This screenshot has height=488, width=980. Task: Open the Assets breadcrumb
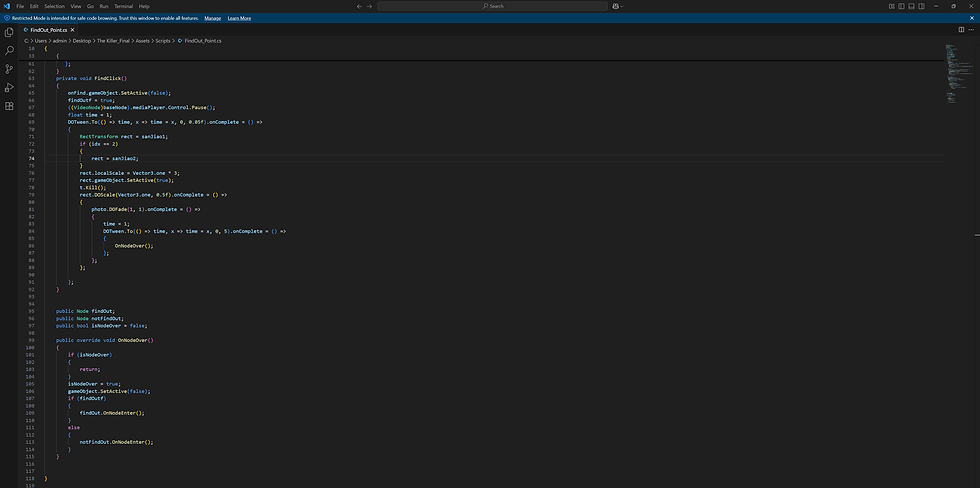point(142,41)
